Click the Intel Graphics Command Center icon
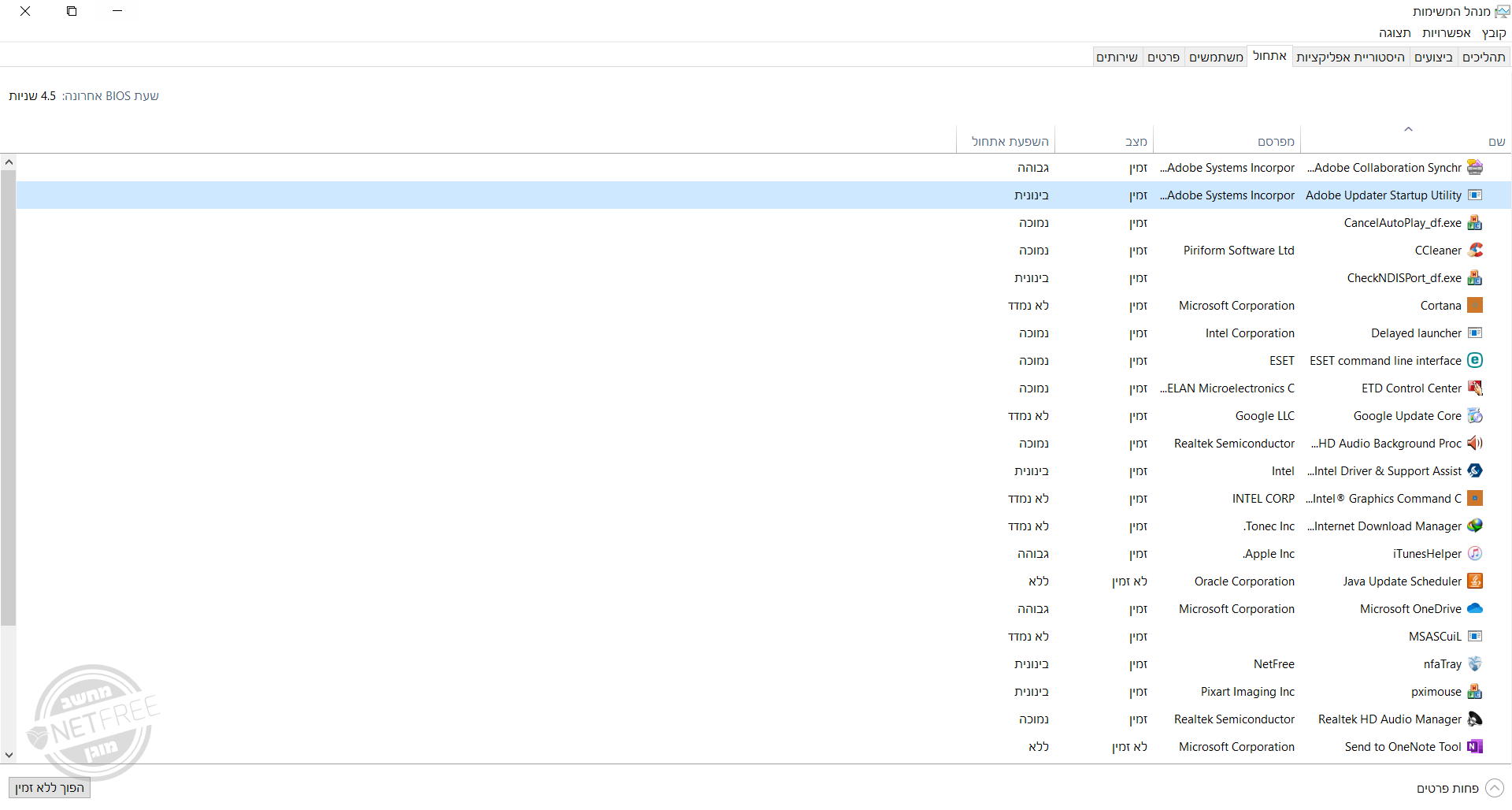 [1475, 499]
